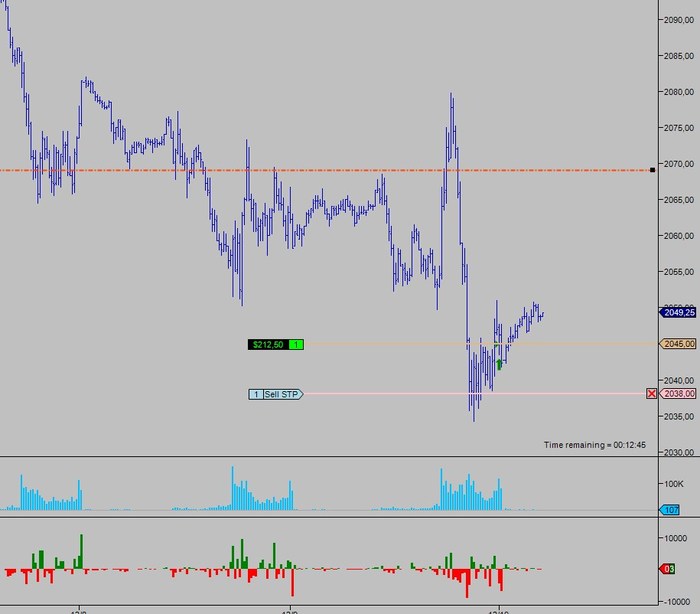The width and height of the screenshot is (700, 614).
Task: Click the 10000 delta axis label
Action: point(675,538)
